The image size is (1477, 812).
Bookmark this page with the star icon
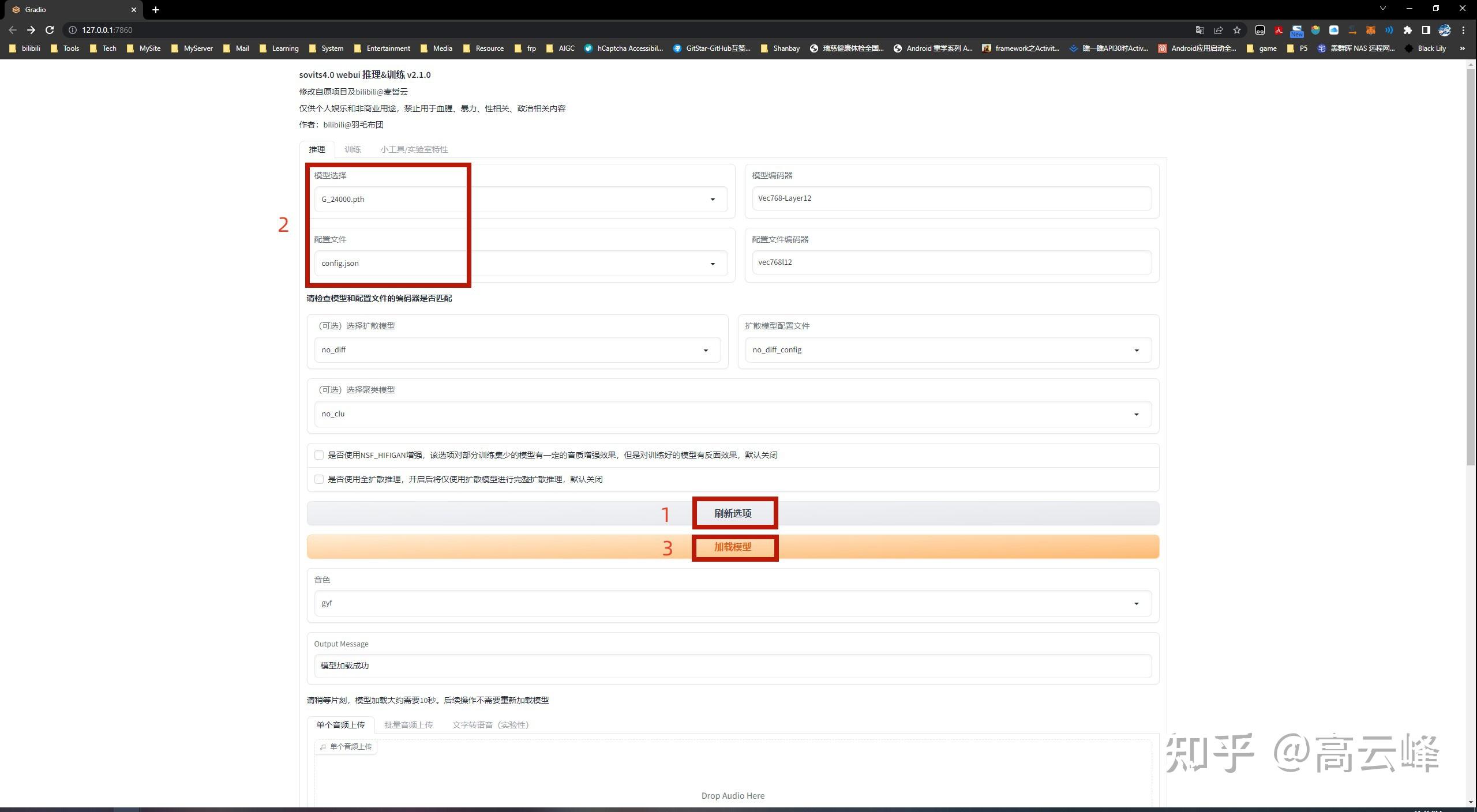1236,30
